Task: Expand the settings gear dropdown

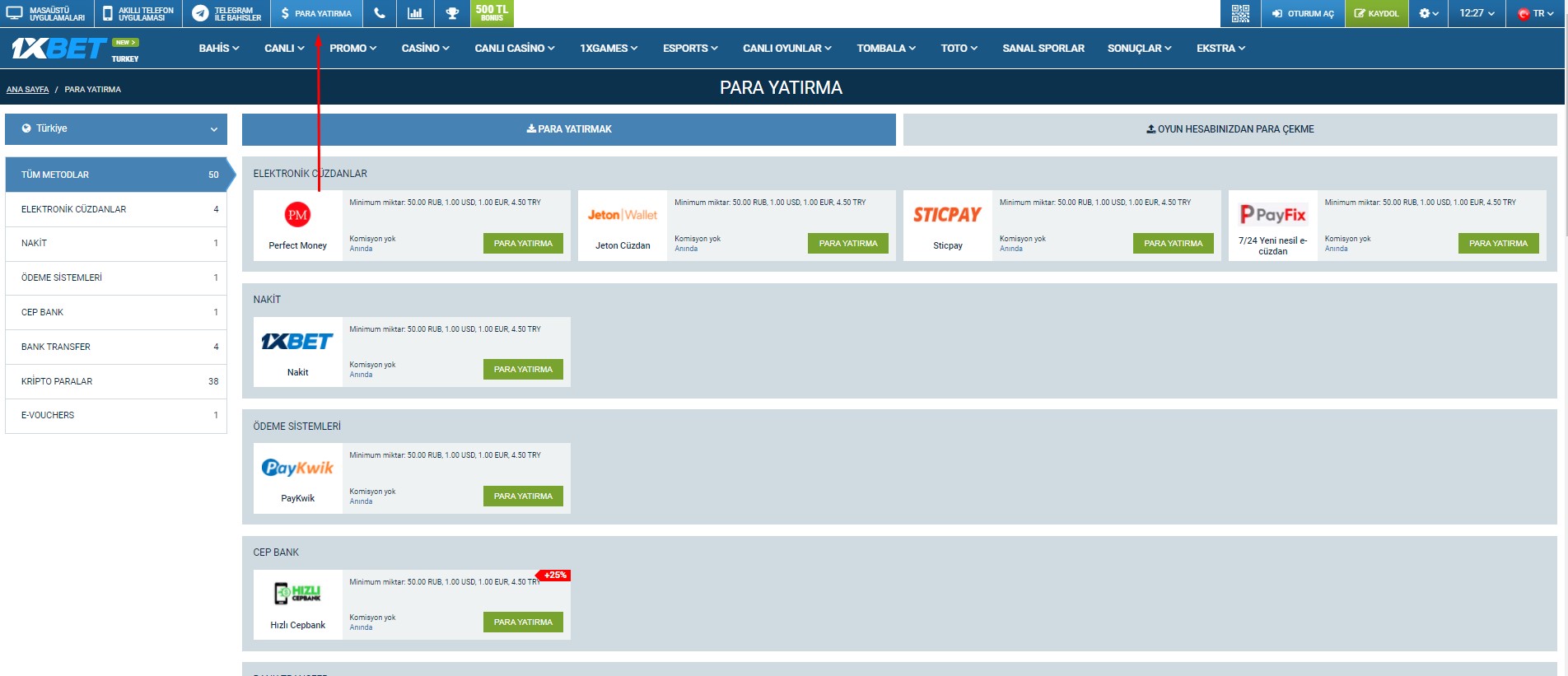Action: [1429, 13]
